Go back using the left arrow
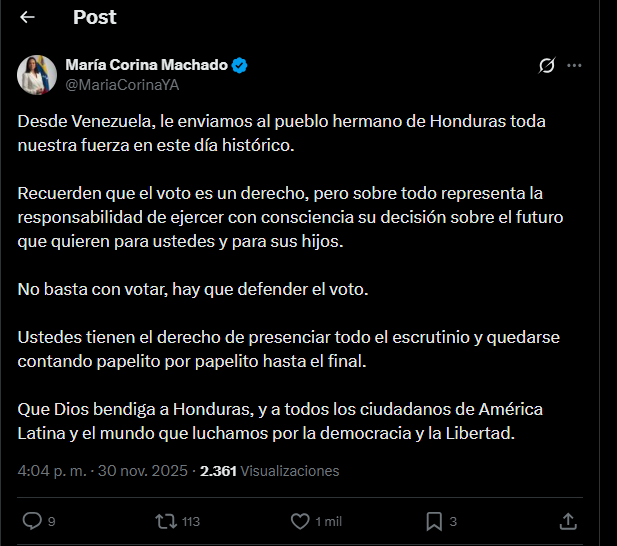Screen dimensions: 617x546 coord(27,17)
